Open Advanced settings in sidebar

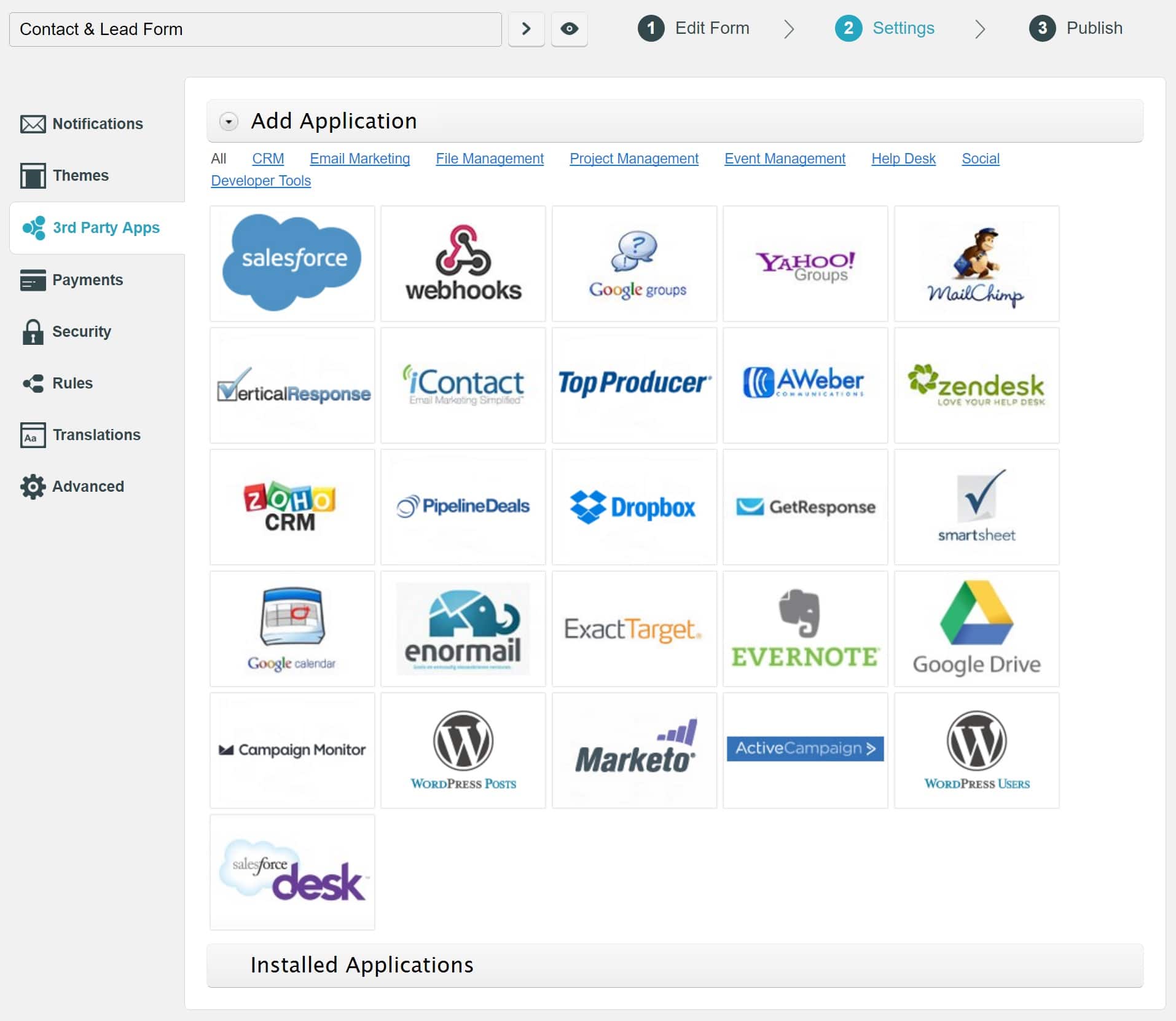[72, 486]
